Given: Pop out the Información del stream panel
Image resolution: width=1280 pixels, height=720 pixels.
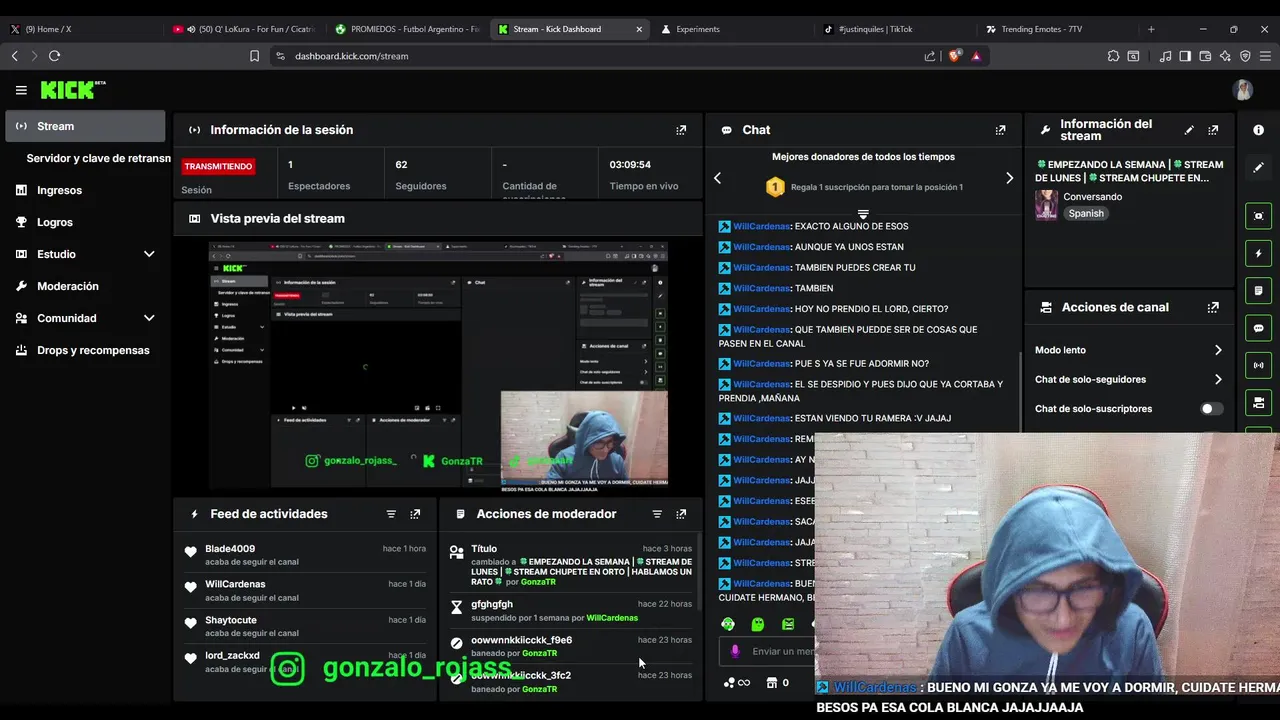Looking at the screenshot, I should coord(1213,130).
